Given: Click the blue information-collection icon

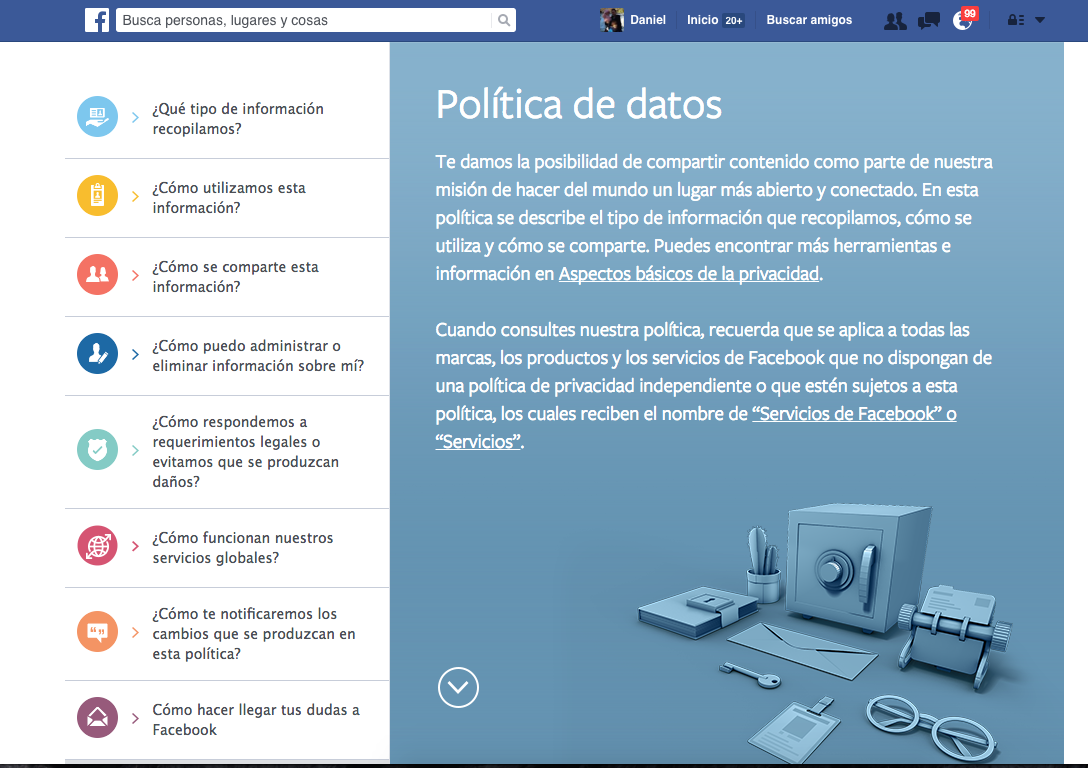Looking at the screenshot, I should pos(97,117).
